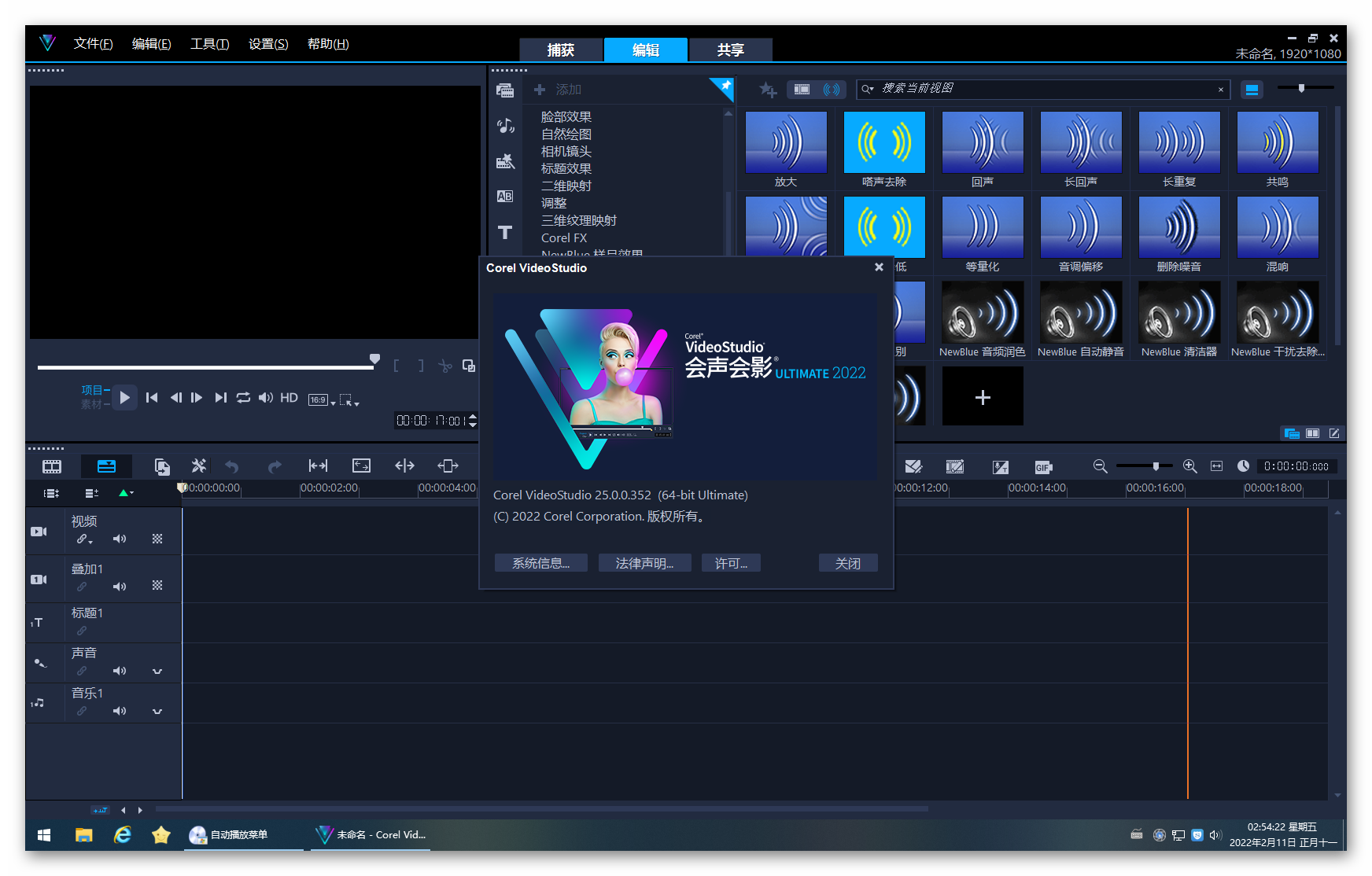This screenshot has width=1372, height=876.
Task: Click the project duration clock icon
Action: point(1243,466)
